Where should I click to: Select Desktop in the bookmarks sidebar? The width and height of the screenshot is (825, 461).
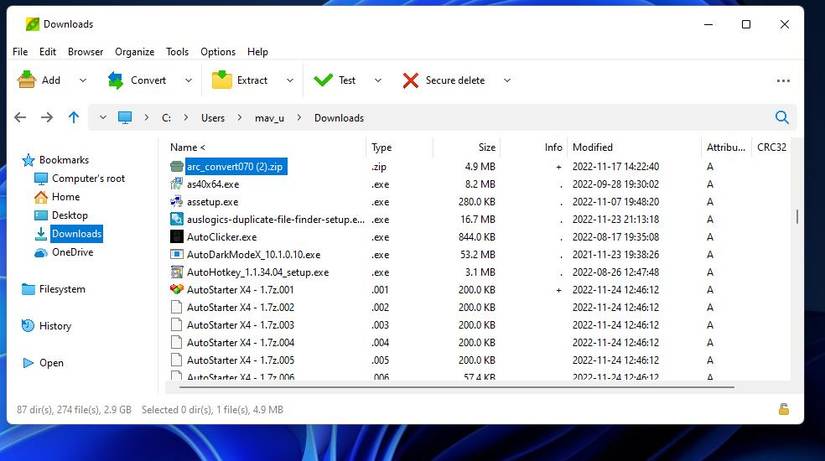pyautogui.click(x=70, y=215)
